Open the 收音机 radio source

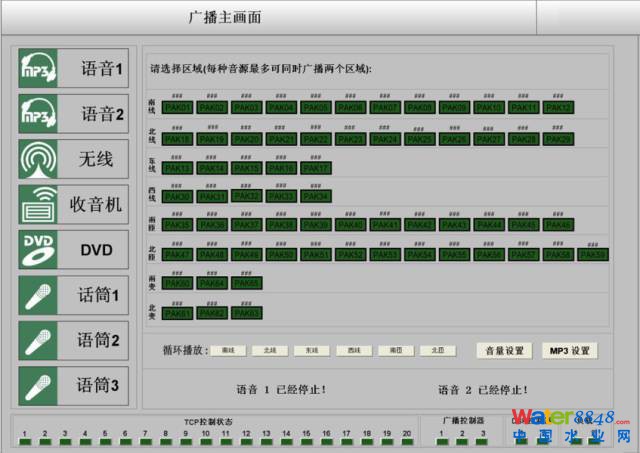(73, 204)
